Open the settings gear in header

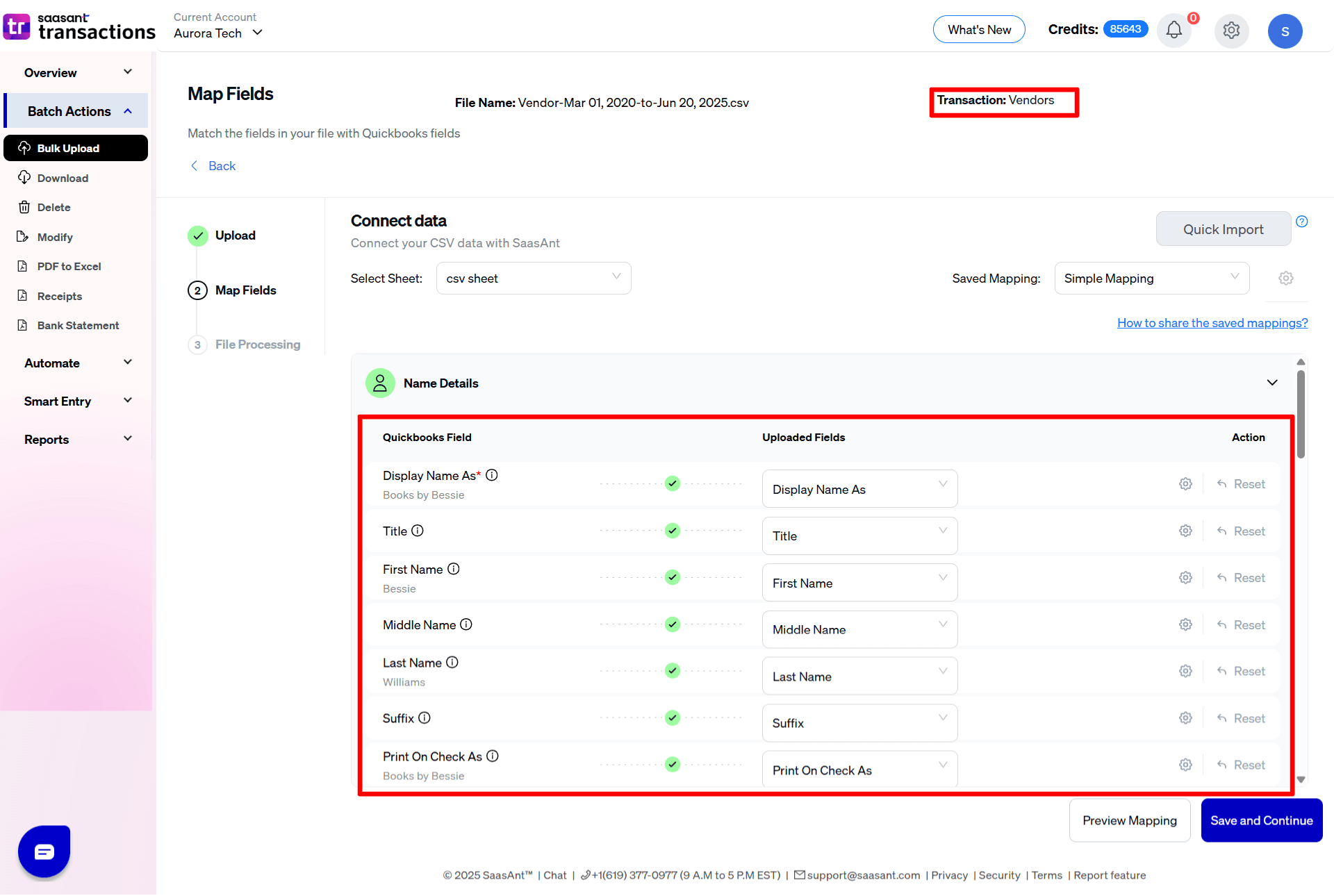point(1231,31)
